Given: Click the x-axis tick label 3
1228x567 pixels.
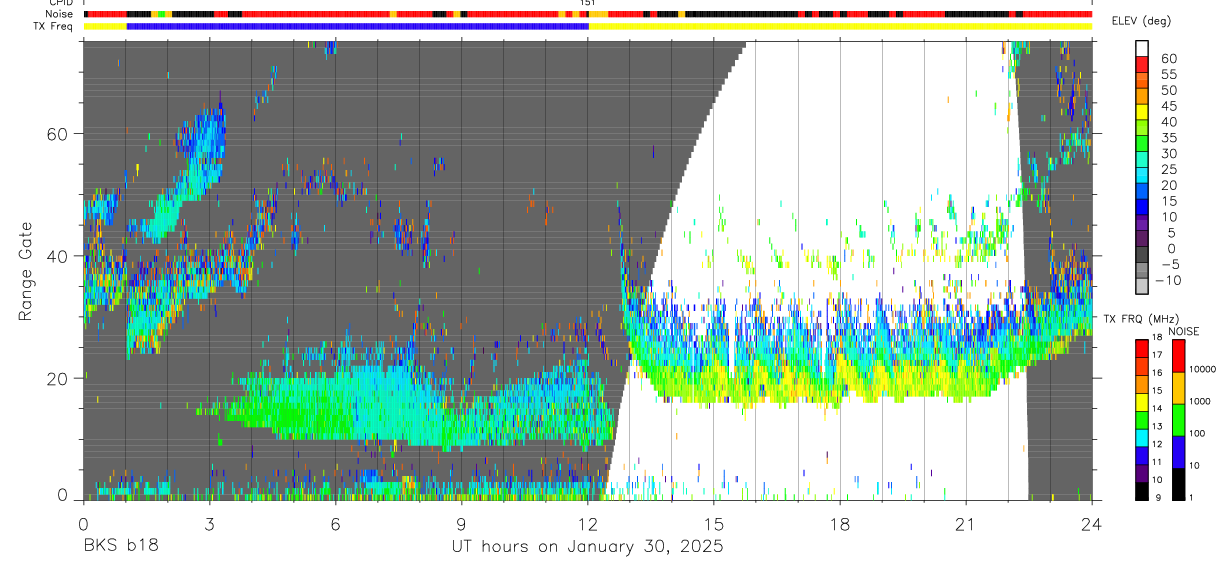Looking at the screenshot, I should click(x=209, y=523).
